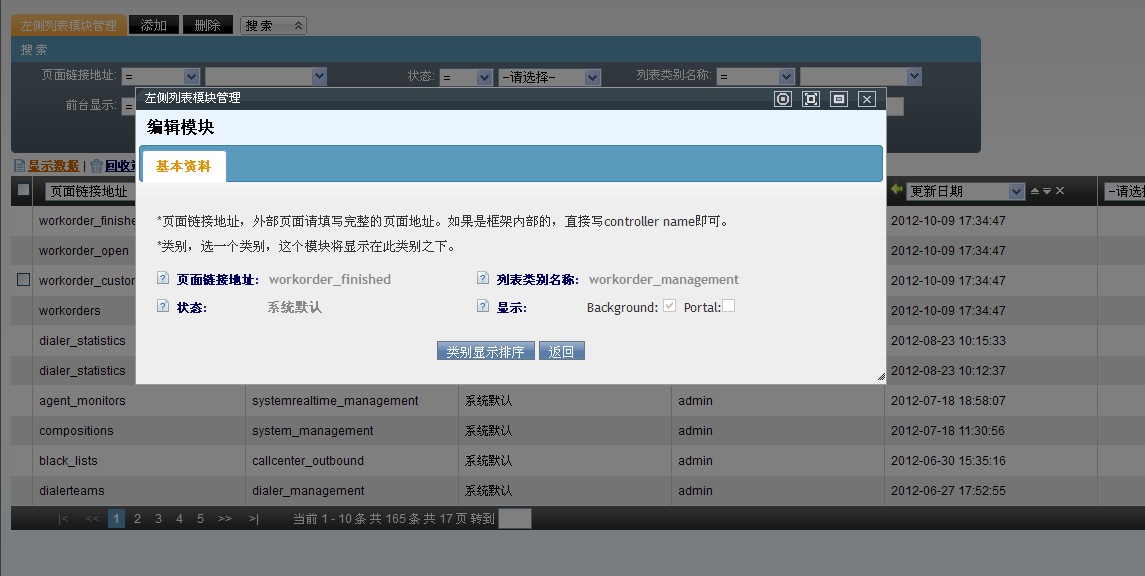Screen dimensions: 1145x576
Task: Go to page 3 in pagination
Action: point(158,519)
